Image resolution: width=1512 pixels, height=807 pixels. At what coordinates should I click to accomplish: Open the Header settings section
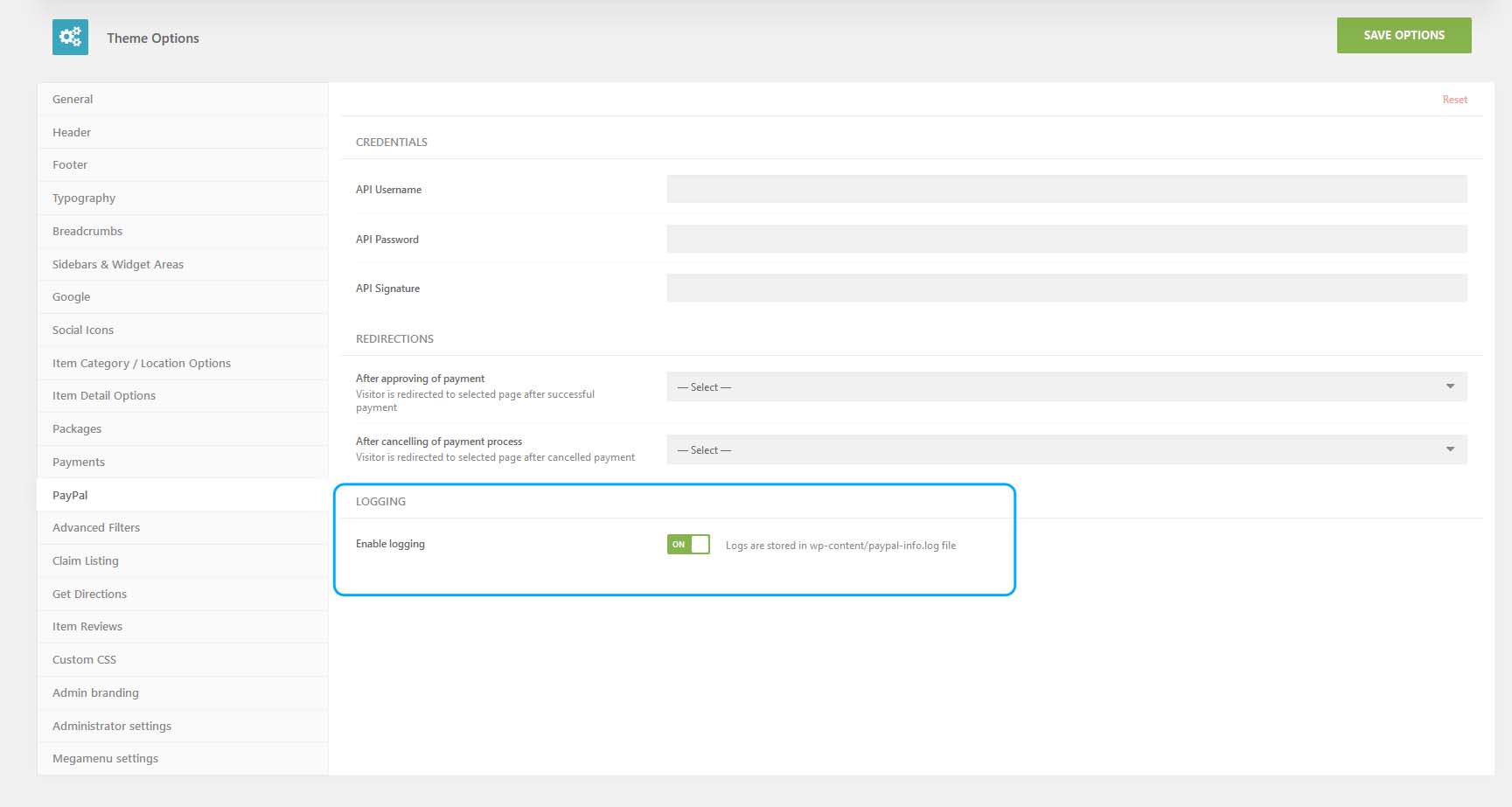pyautogui.click(x=182, y=132)
